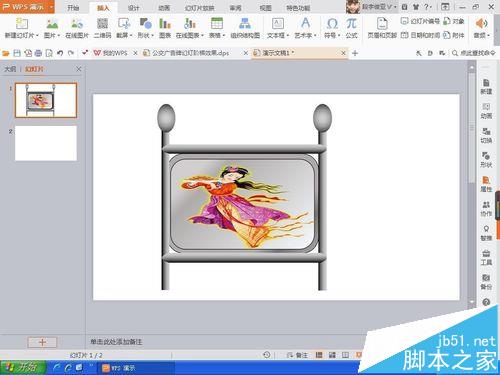Click Header and Footer (页眉和页脚) icon
Viewport: 500px width, 375px height.
pos(382,24)
